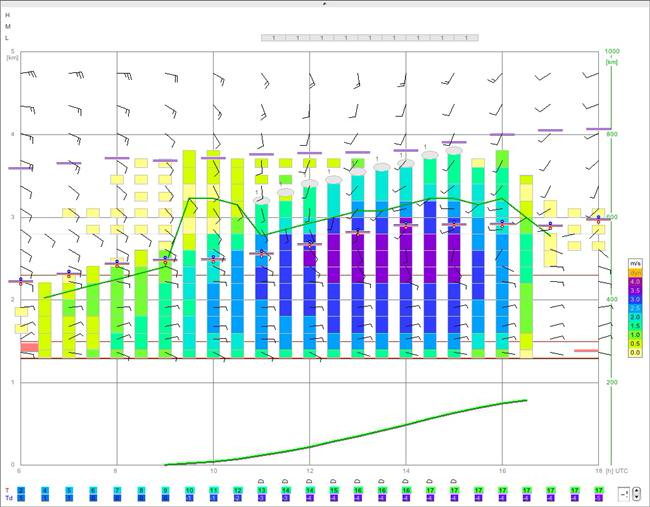This screenshot has width=650, height=507.
Task: Click the red bar at left near 1.4 km
Action: click(29, 347)
